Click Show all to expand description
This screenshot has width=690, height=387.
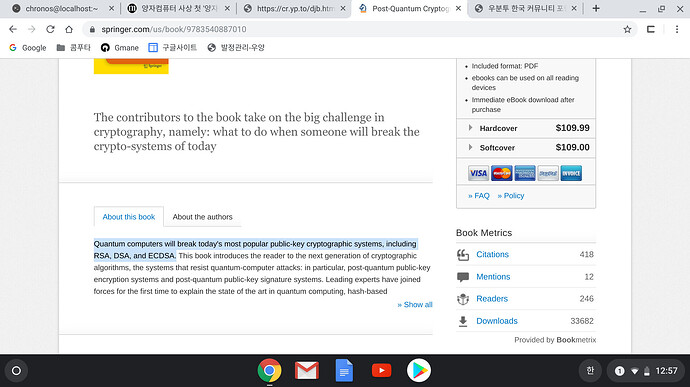coord(415,304)
